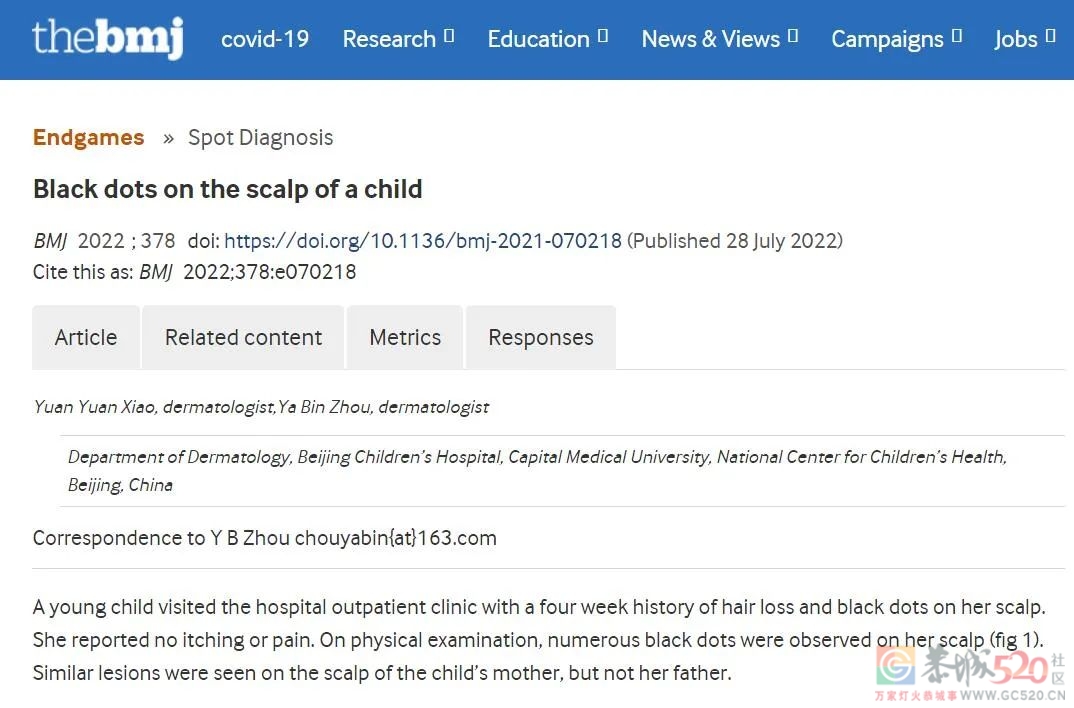This screenshot has width=1074, height=708.
Task: Expand the Jobs dropdown arrow
Action: point(1051,36)
